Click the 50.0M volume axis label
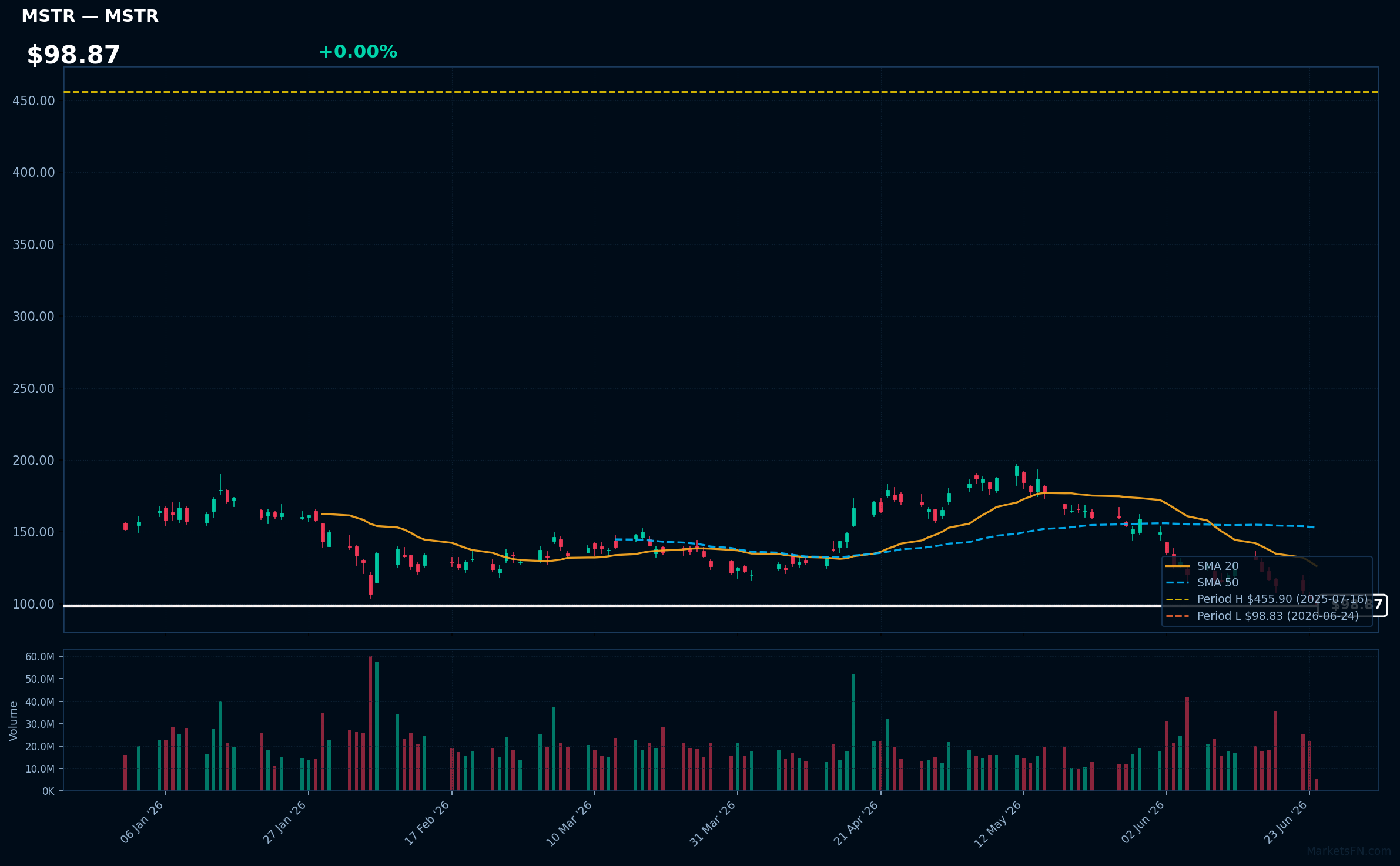The height and width of the screenshot is (866, 1400). pyautogui.click(x=40, y=679)
